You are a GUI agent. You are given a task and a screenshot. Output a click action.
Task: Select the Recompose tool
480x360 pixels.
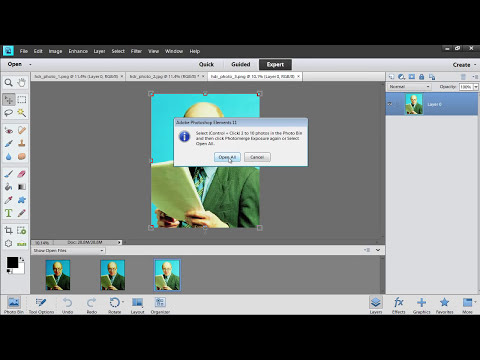pyautogui.click(x=22, y=230)
